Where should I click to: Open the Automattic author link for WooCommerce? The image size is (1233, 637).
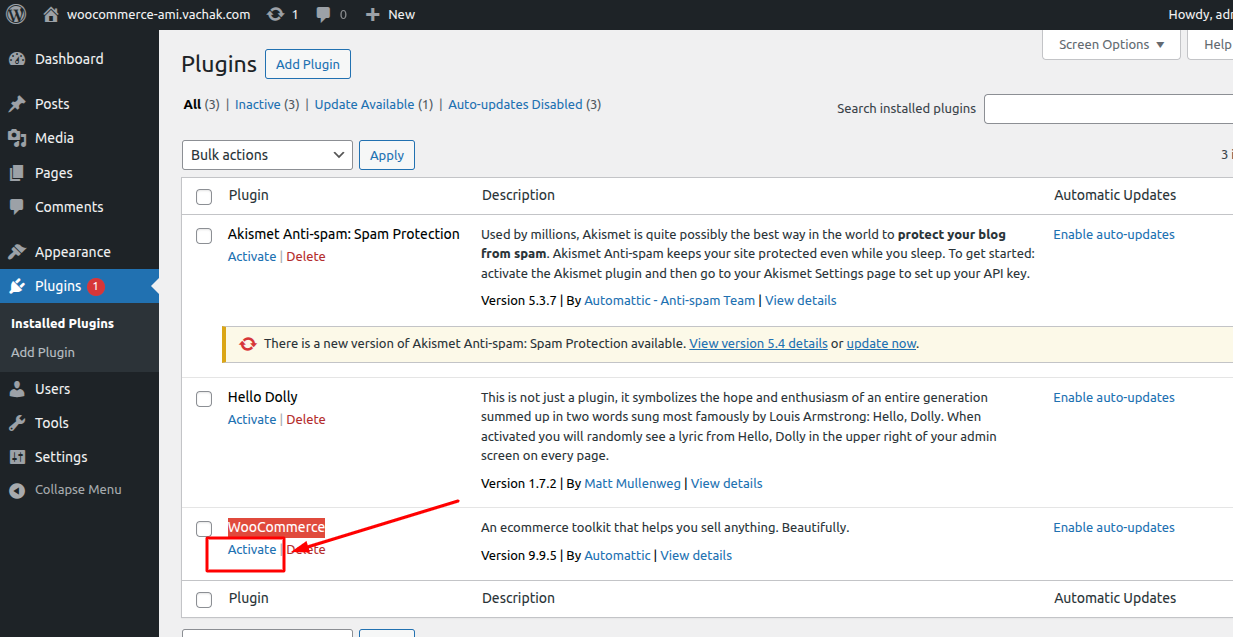(617, 555)
